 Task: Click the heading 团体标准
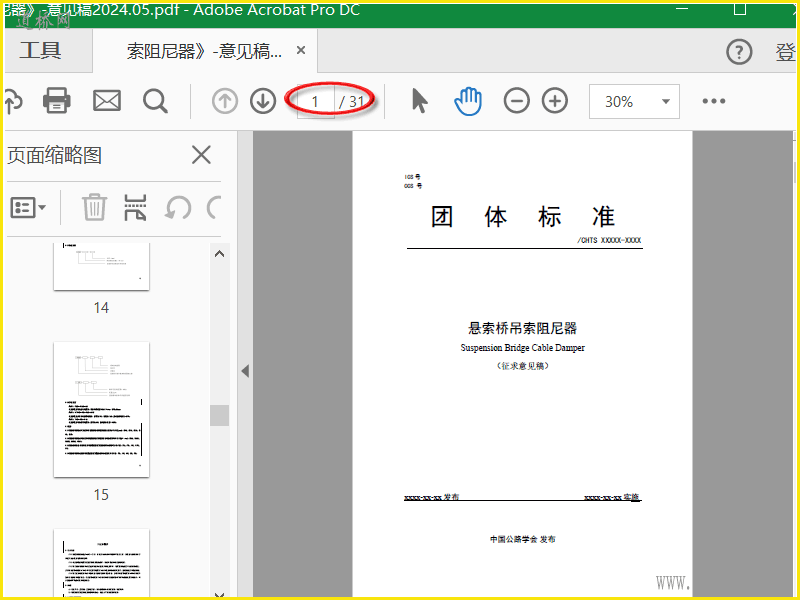coord(523,217)
